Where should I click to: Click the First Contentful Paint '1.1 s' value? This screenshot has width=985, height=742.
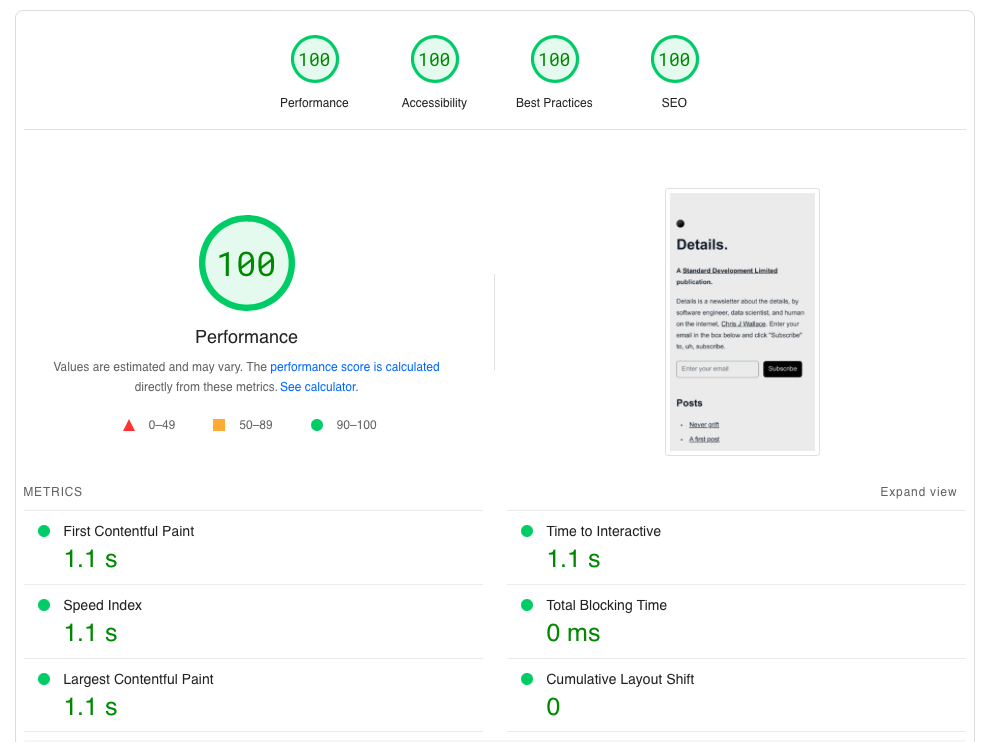[x=91, y=559]
